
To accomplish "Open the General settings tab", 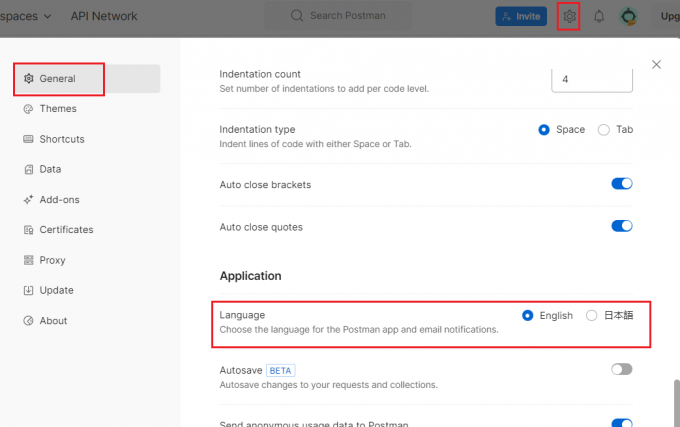I will [87, 78].
